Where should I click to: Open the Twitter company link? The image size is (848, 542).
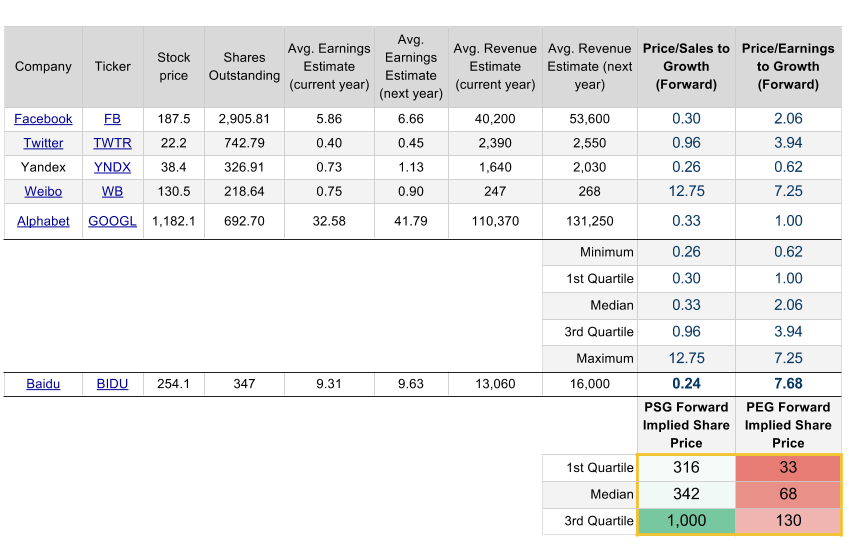(43, 143)
